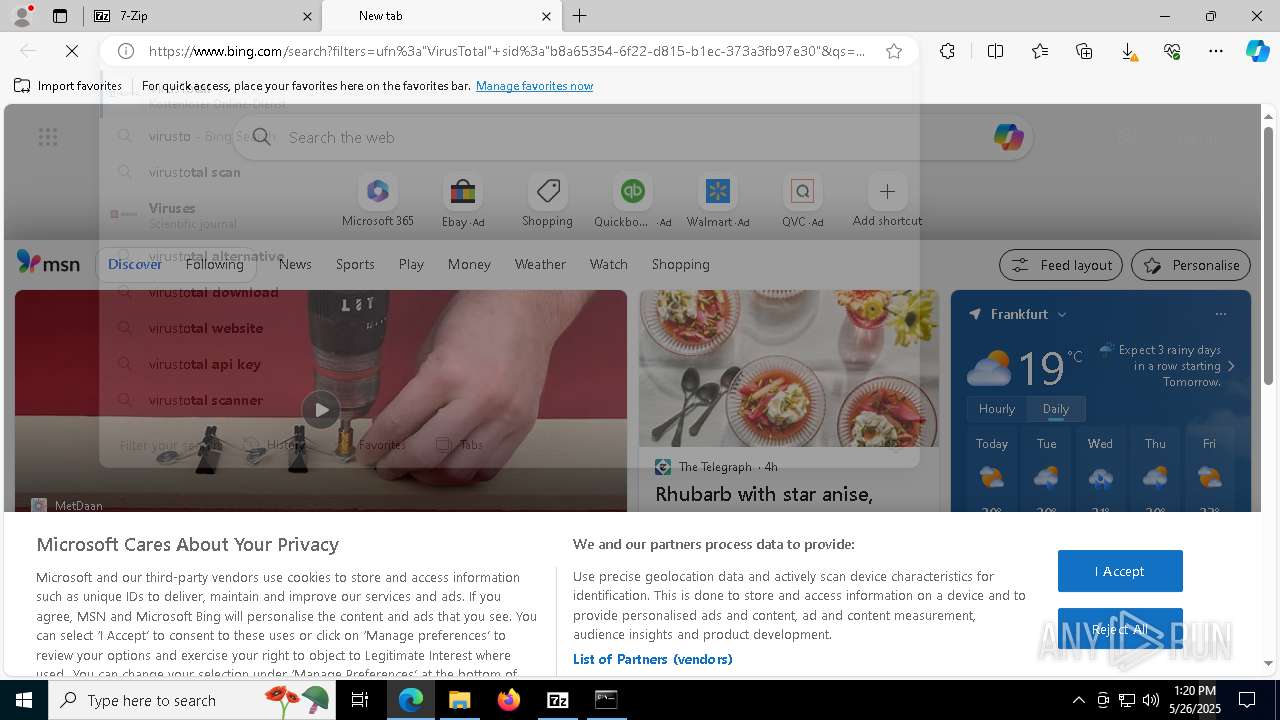Open Firefox from taskbar

coord(508,700)
